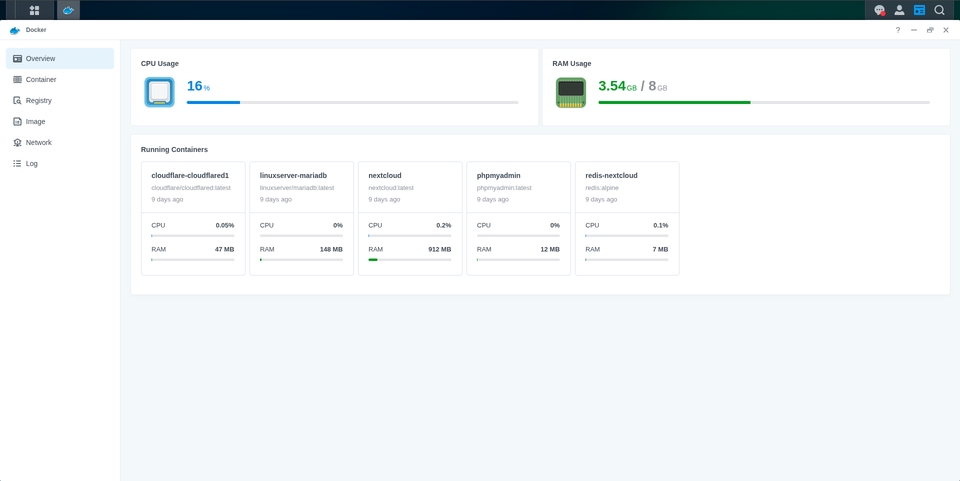Click the nextcloud:latest image text
The height and width of the screenshot is (481, 960).
(x=391, y=188)
